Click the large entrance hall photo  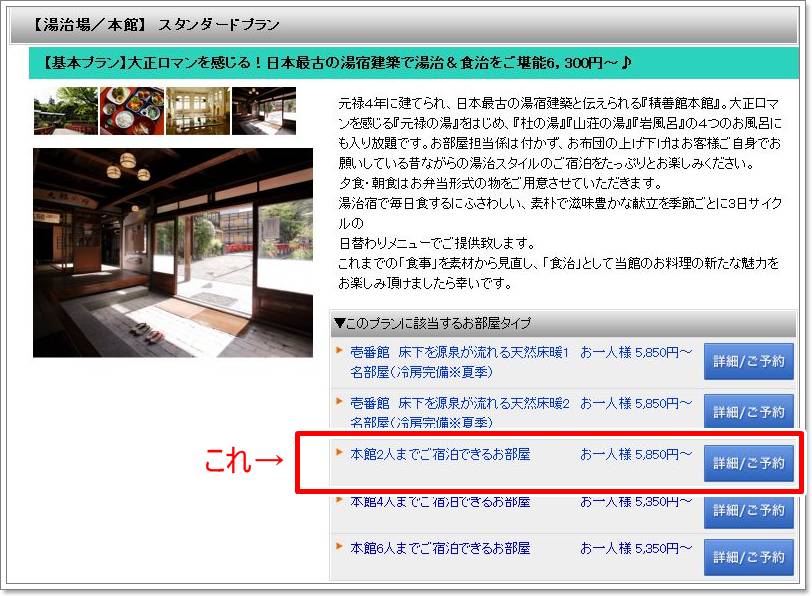coord(173,253)
